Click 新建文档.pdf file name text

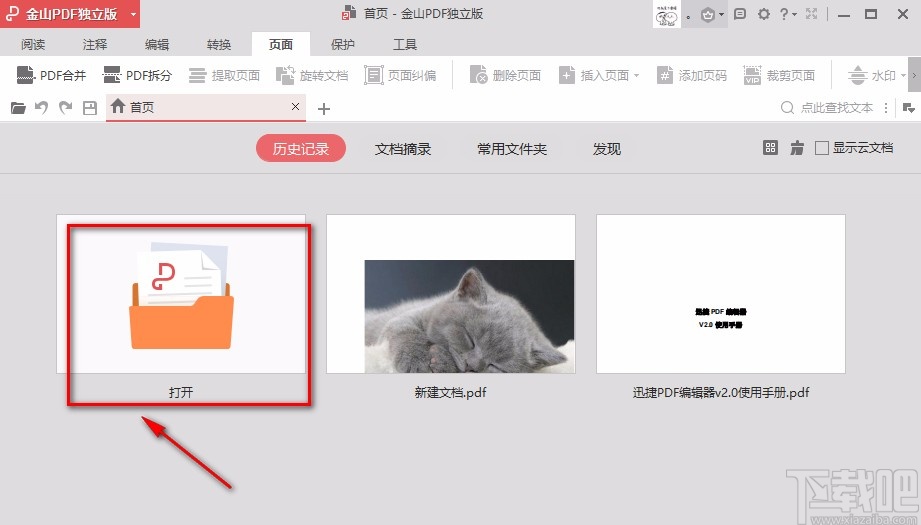(x=451, y=392)
